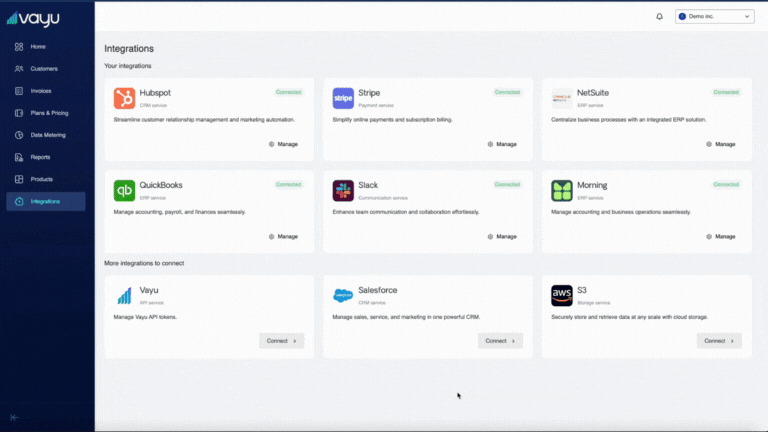Open Data Metering menu item
Screen dimensions: 768x432
tap(46, 135)
